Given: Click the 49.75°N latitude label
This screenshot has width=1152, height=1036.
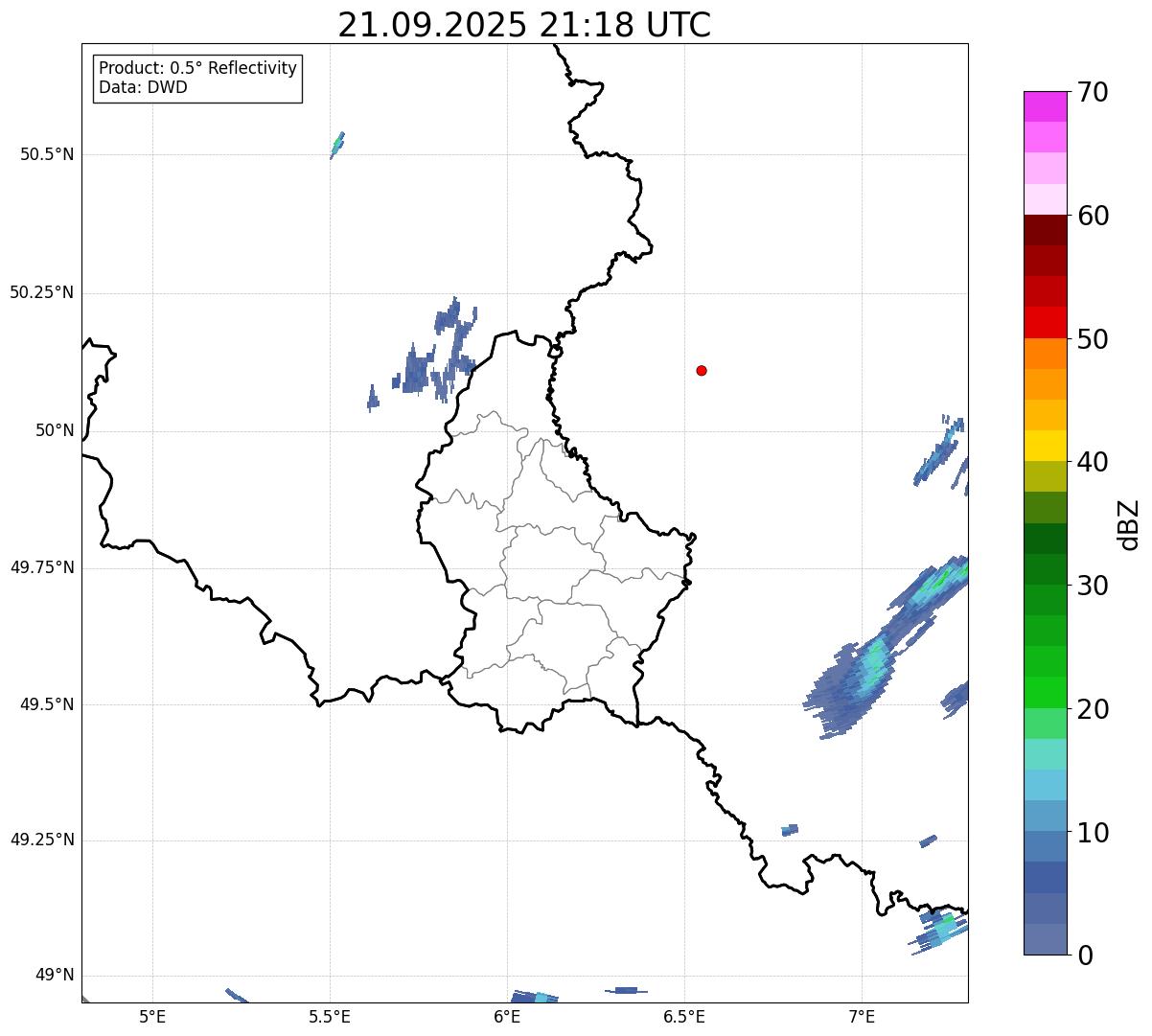Looking at the screenshot, I should click(x=41, y=567).
